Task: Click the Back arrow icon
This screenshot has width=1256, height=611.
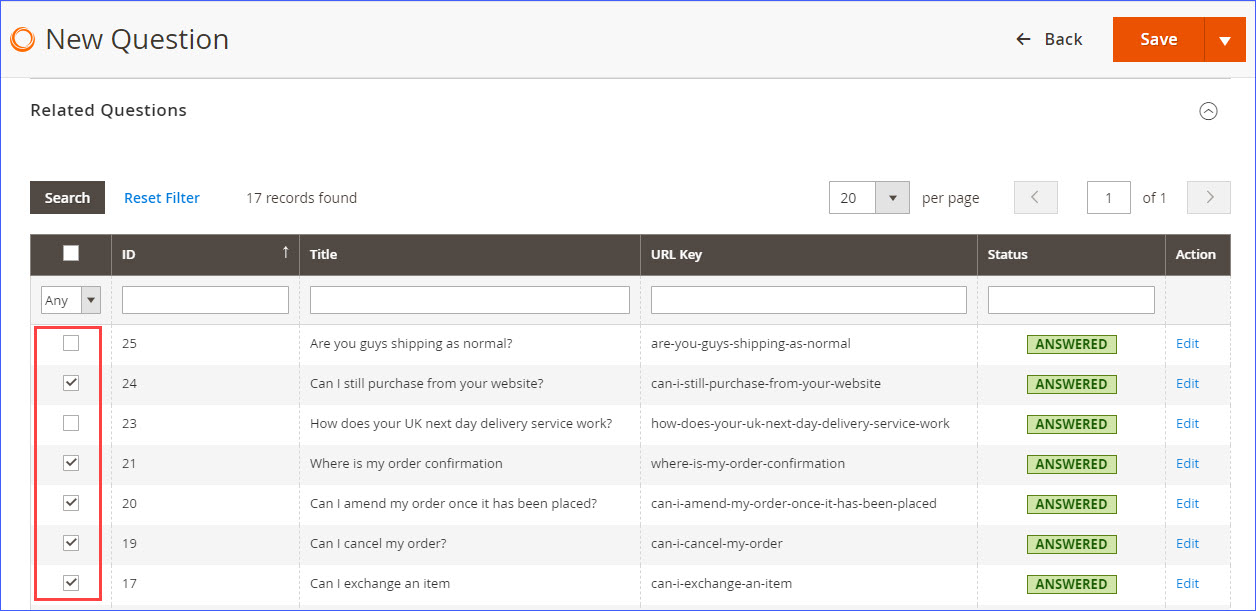Action: pos(1021,39)
